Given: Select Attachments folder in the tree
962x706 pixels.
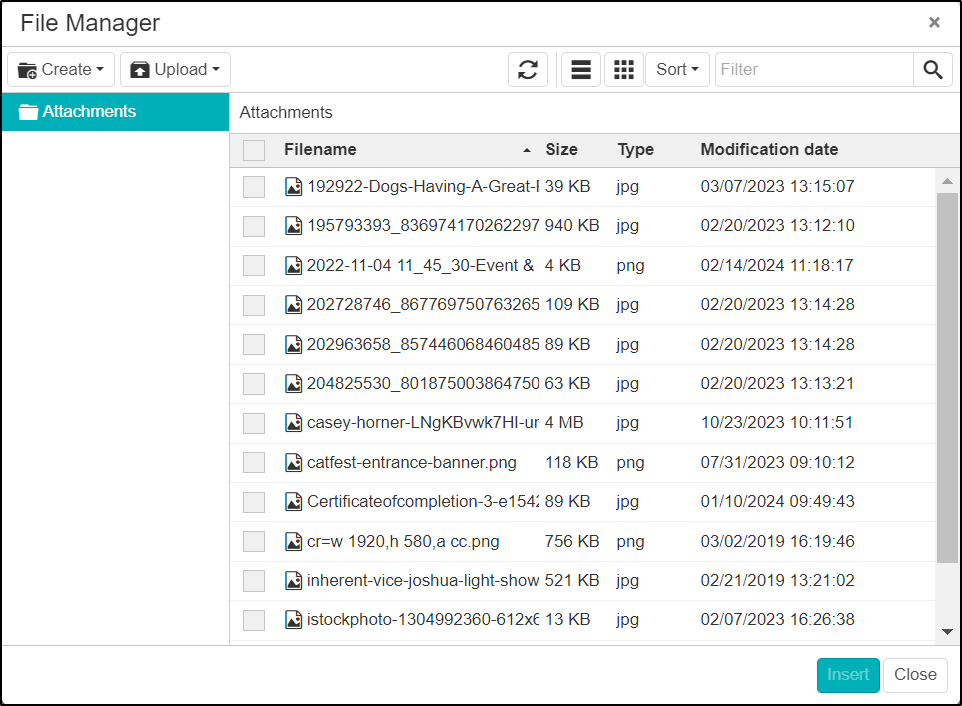Looking at the screenshot, I should tap(115, 112).
